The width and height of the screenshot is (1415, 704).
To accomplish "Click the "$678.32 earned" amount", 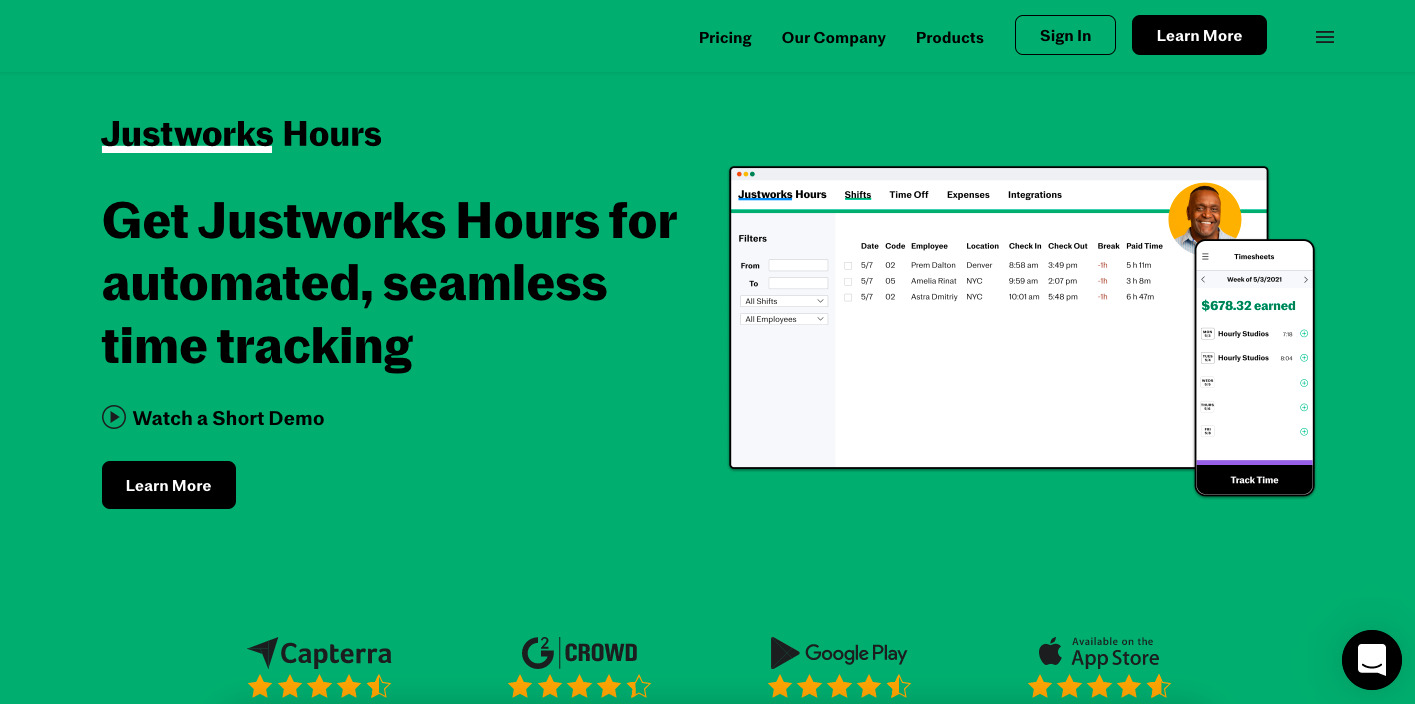I will (1248, 306).
